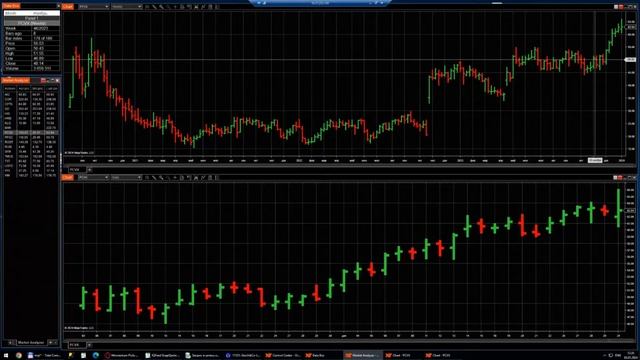Screen dimensions: 640x360
Task: Add new tab beside daily chart PCVX tab
Action: (x=89, y=345)
